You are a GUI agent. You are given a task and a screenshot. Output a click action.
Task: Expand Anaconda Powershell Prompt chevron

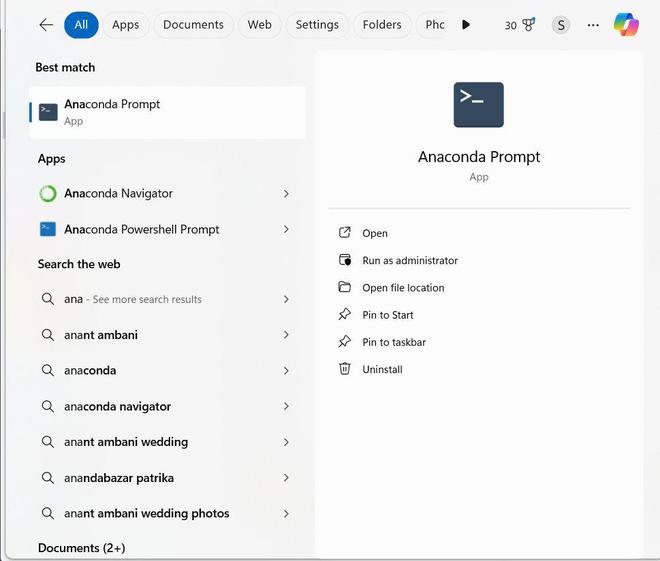point(286,229)
